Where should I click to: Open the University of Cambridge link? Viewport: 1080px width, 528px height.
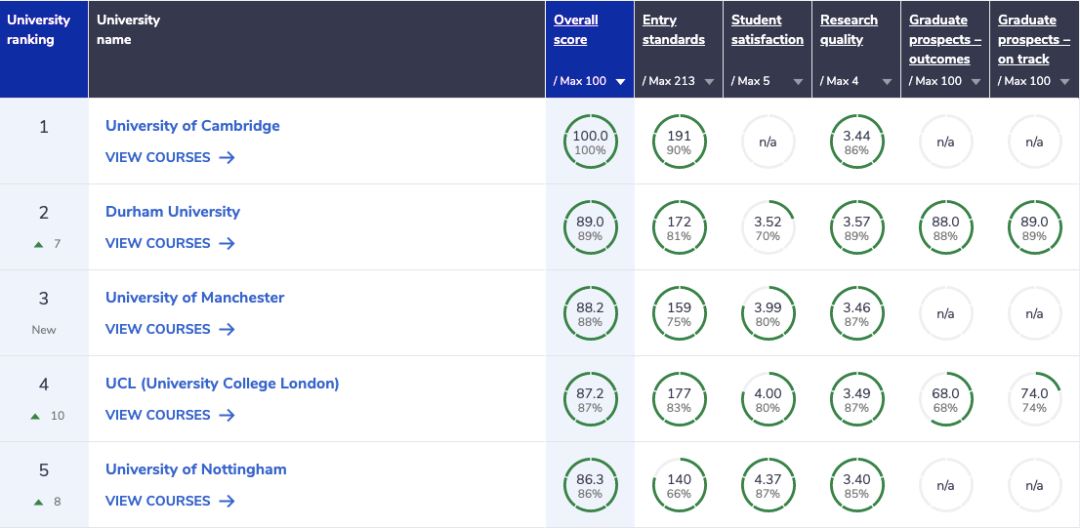[x=192, y=126]
